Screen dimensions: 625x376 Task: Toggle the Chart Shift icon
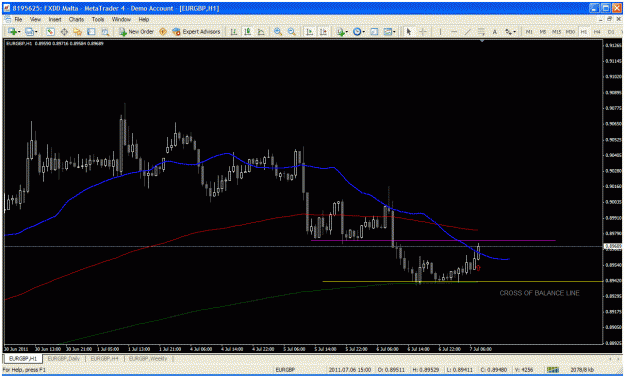pyautogui.click(x=322, y=31)
